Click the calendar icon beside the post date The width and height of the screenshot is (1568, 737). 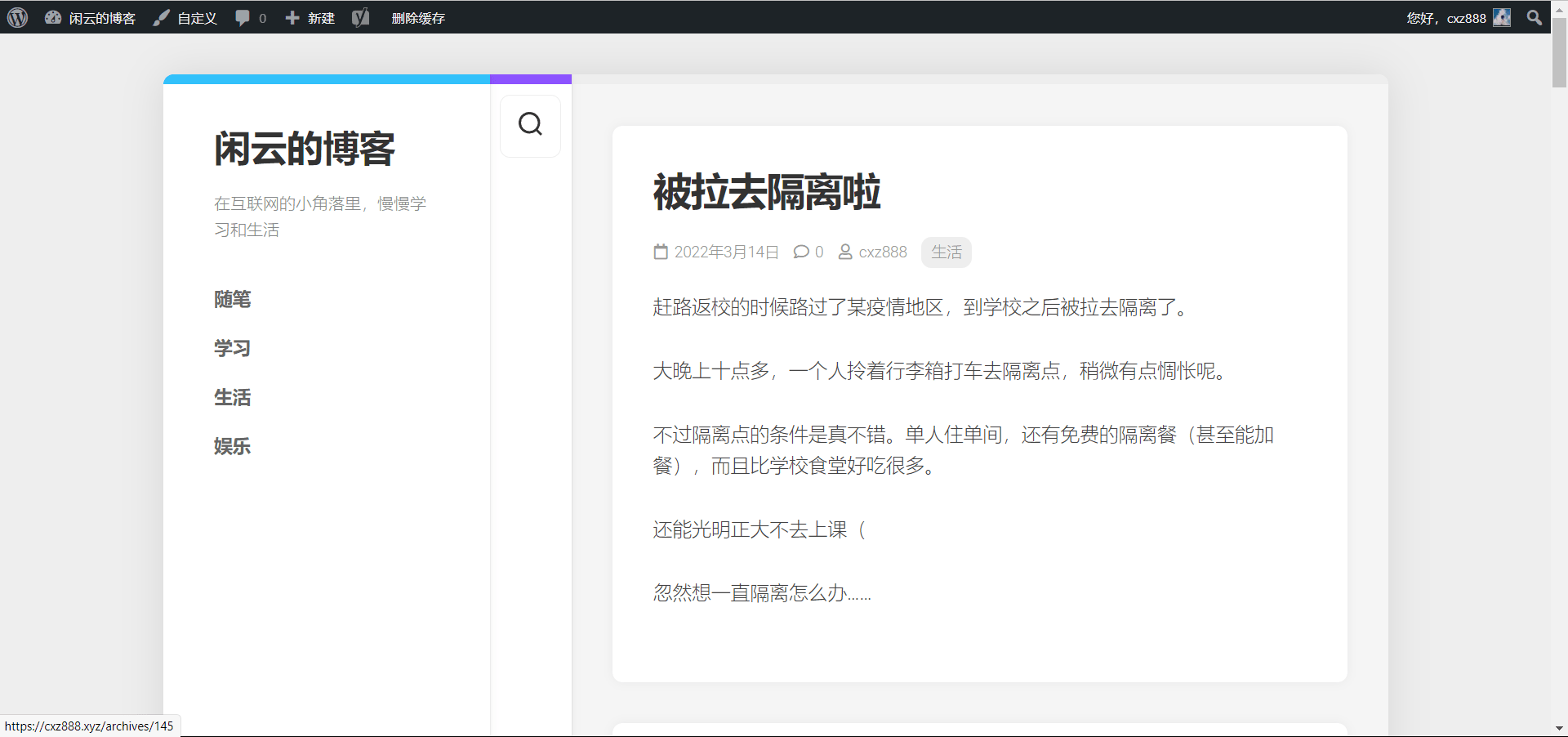[661, 252]
